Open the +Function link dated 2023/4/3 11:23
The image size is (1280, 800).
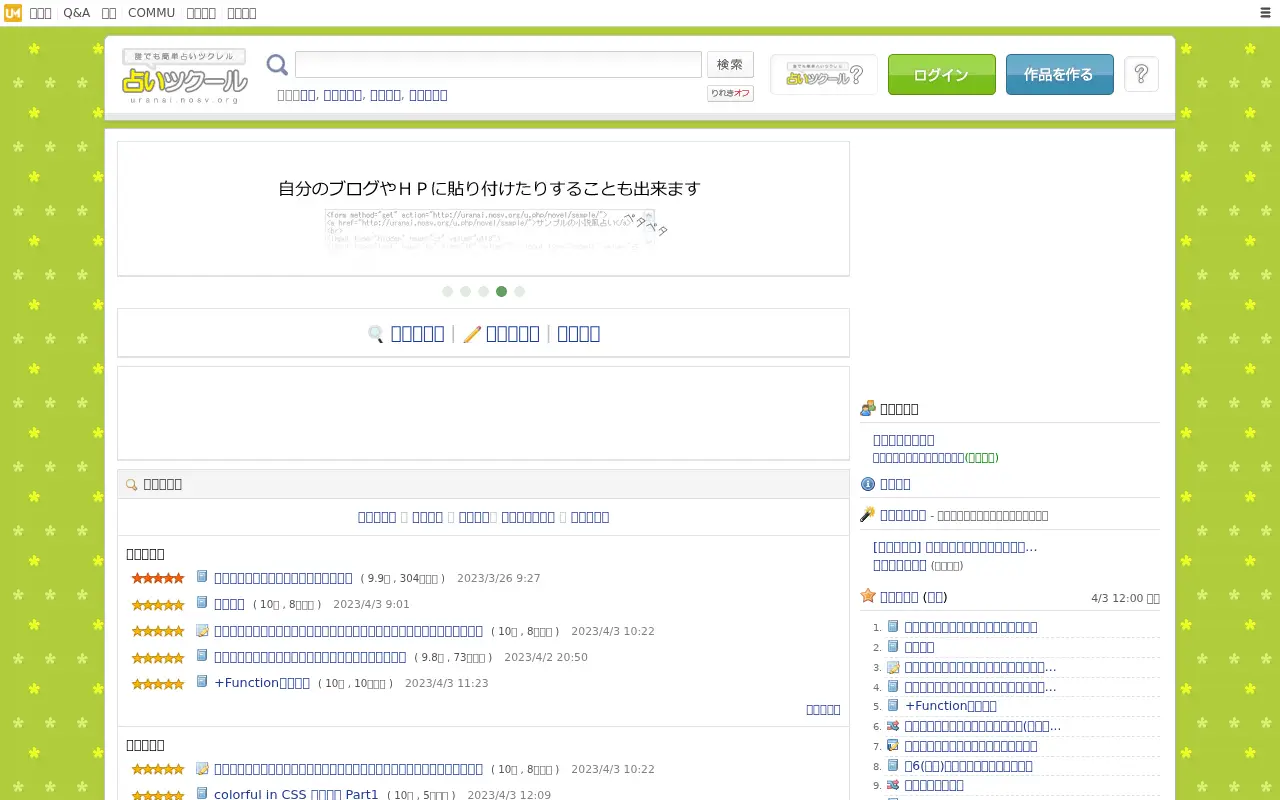point(262,683)
